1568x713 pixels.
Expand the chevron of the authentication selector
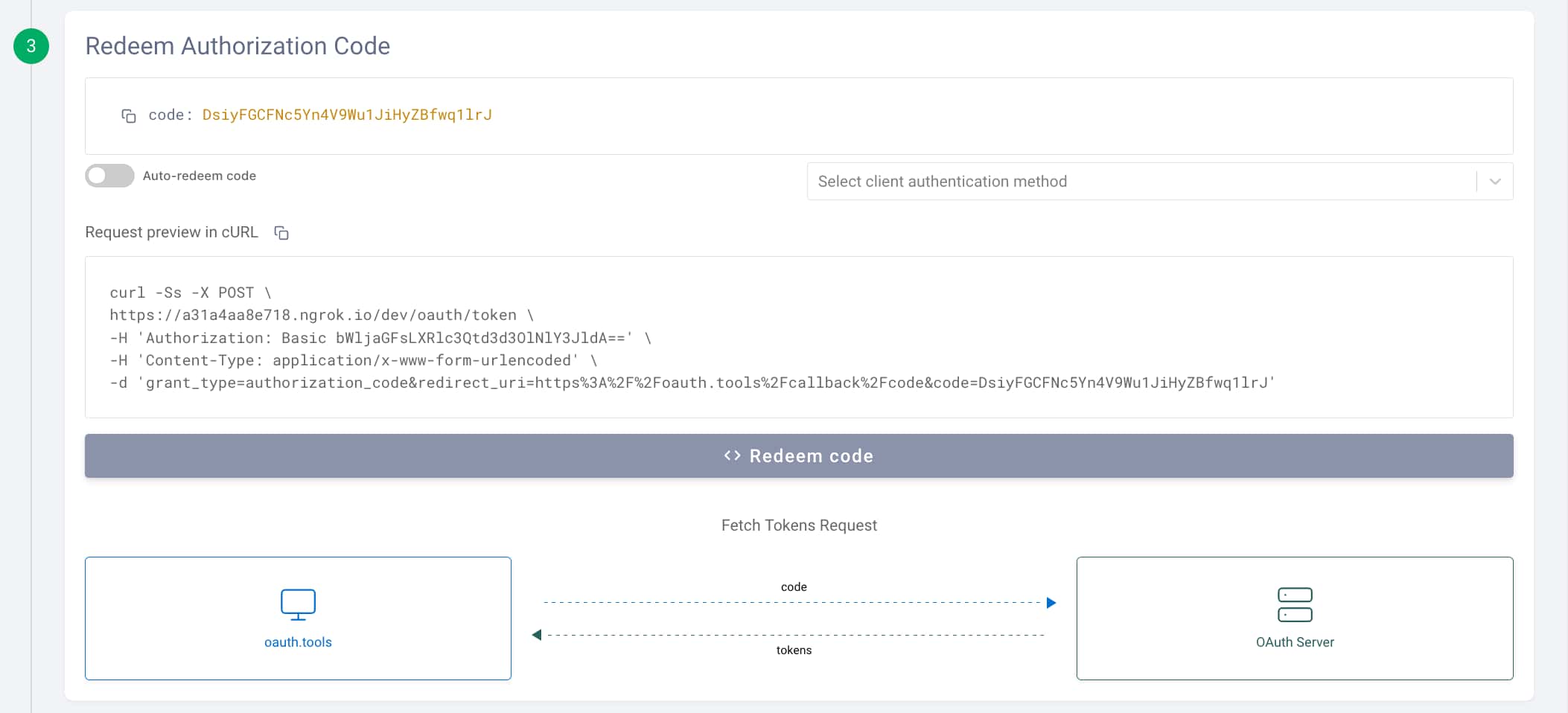pos(1494,182)
